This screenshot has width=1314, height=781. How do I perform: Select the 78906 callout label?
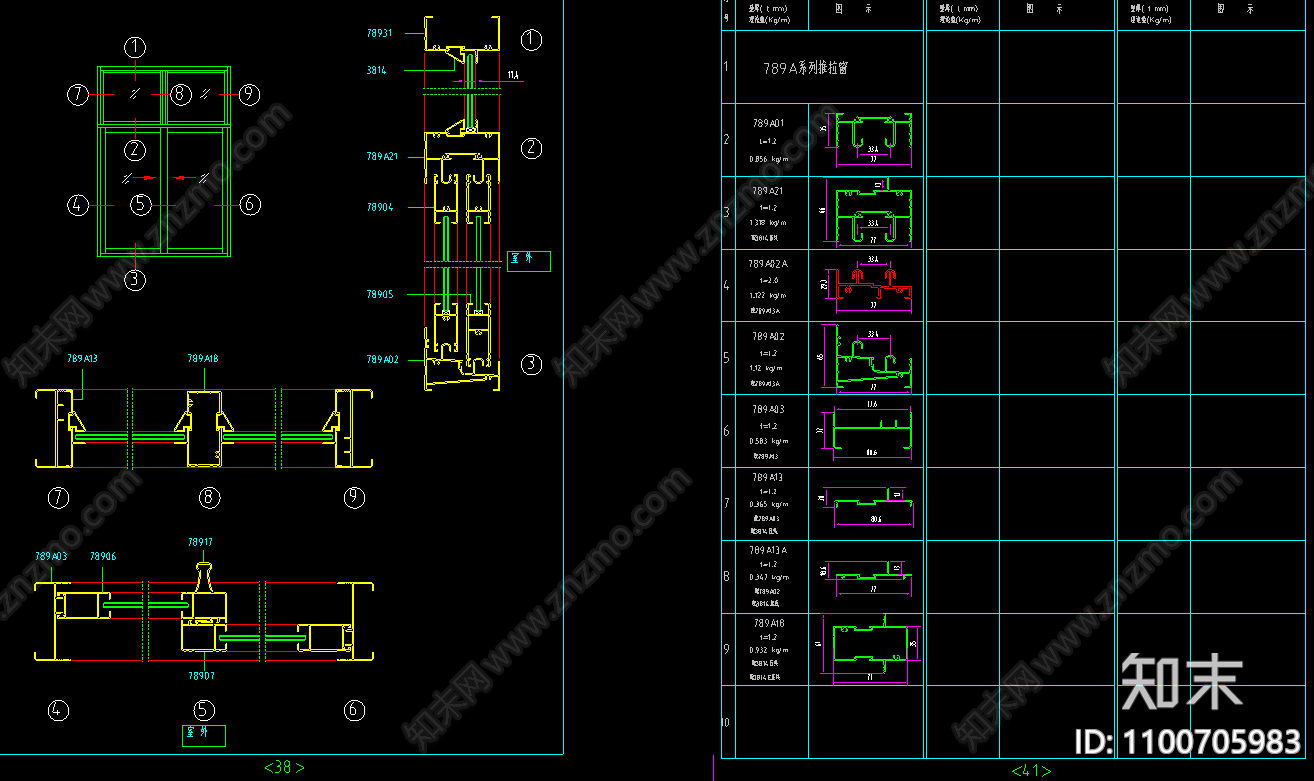pos(103,556)
